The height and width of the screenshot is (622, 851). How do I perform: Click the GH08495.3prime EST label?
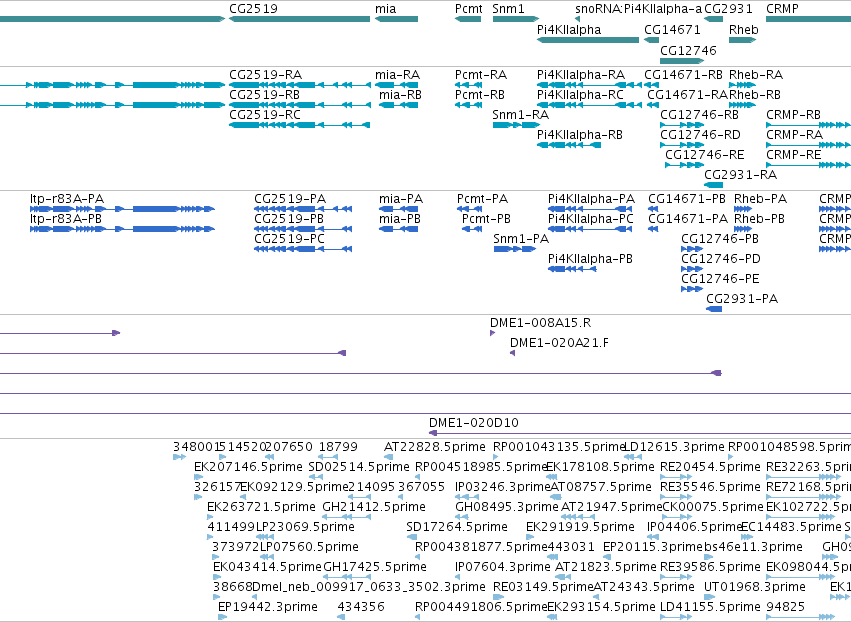point(506,507)
